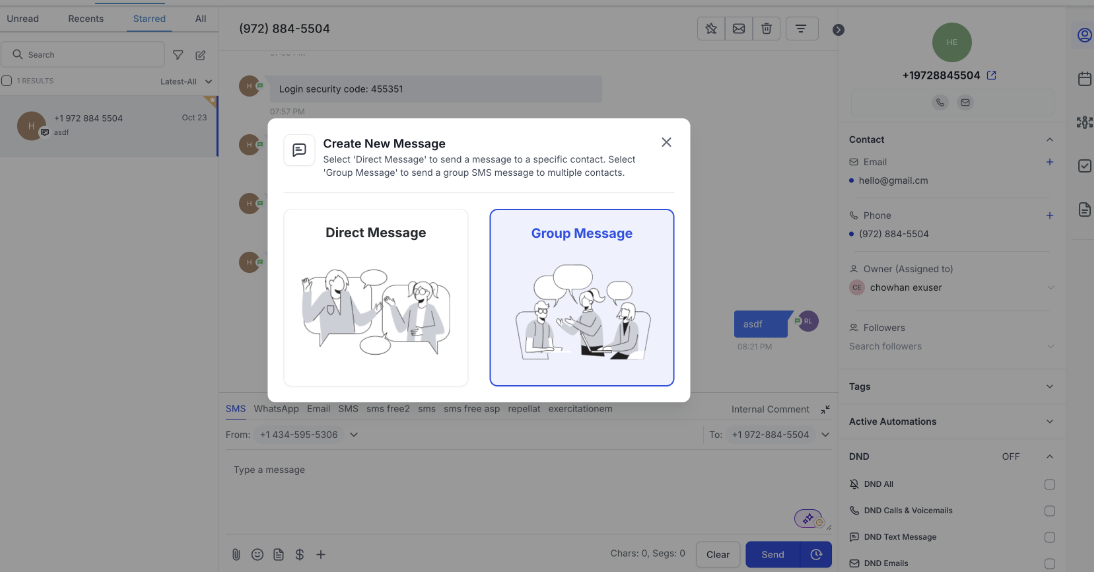Image resolution: width=1094 pixels, height=572 pixels.
Task: Switch to Recents tab
Action: (86, 19)
